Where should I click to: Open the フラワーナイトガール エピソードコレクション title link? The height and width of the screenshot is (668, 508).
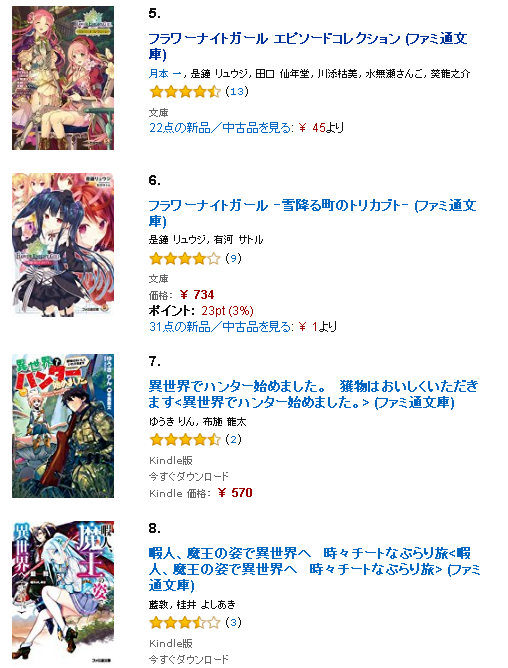click(308, 46)
